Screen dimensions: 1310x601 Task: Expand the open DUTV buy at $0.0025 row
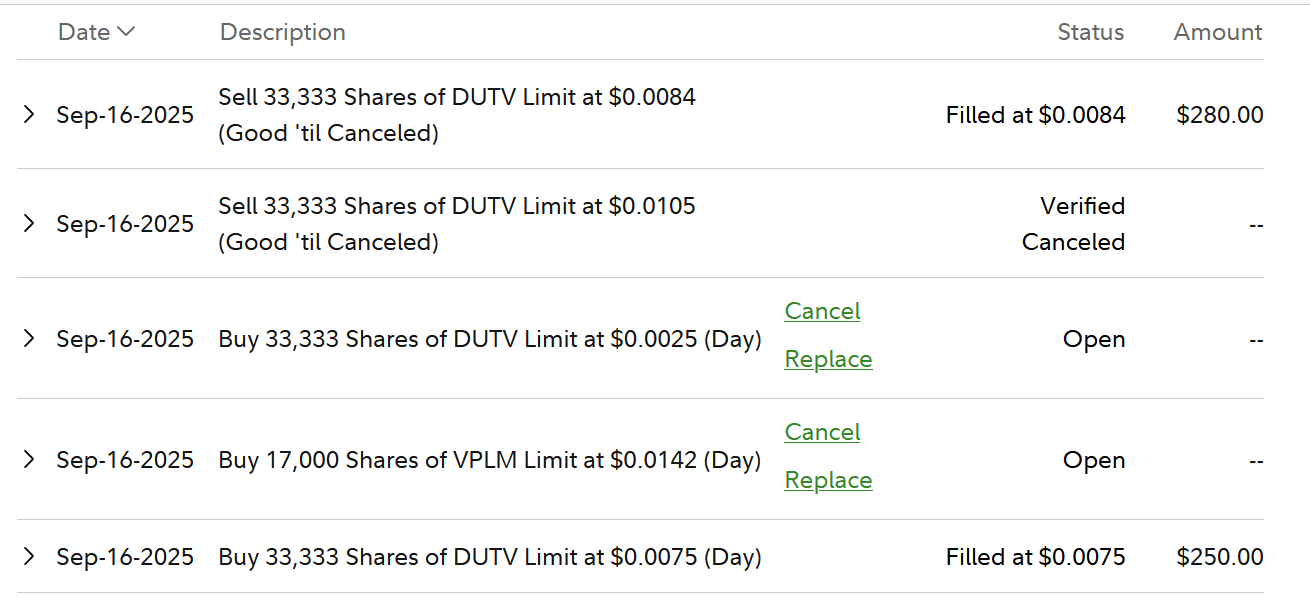point(29,339)
